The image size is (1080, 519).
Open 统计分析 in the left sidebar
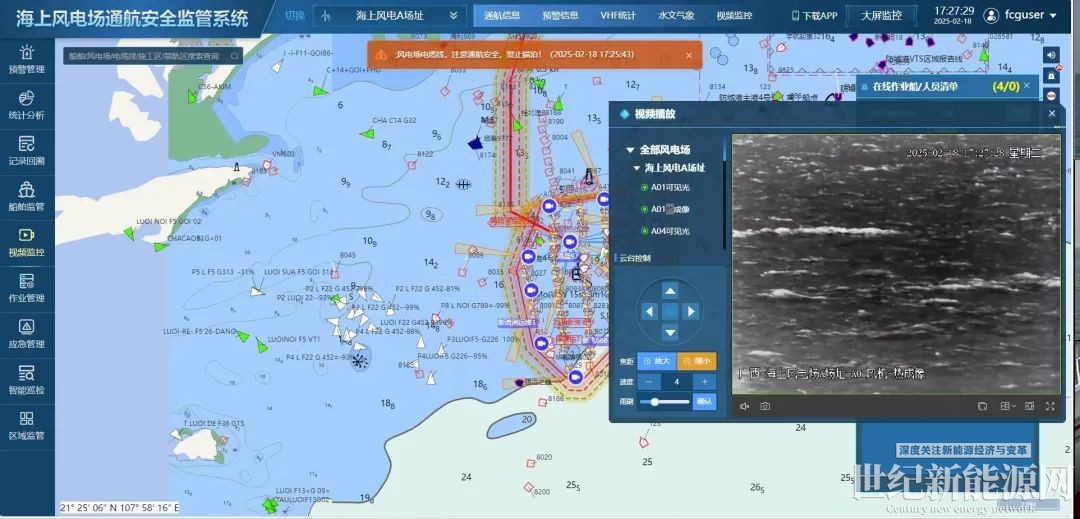pos(26,105)
